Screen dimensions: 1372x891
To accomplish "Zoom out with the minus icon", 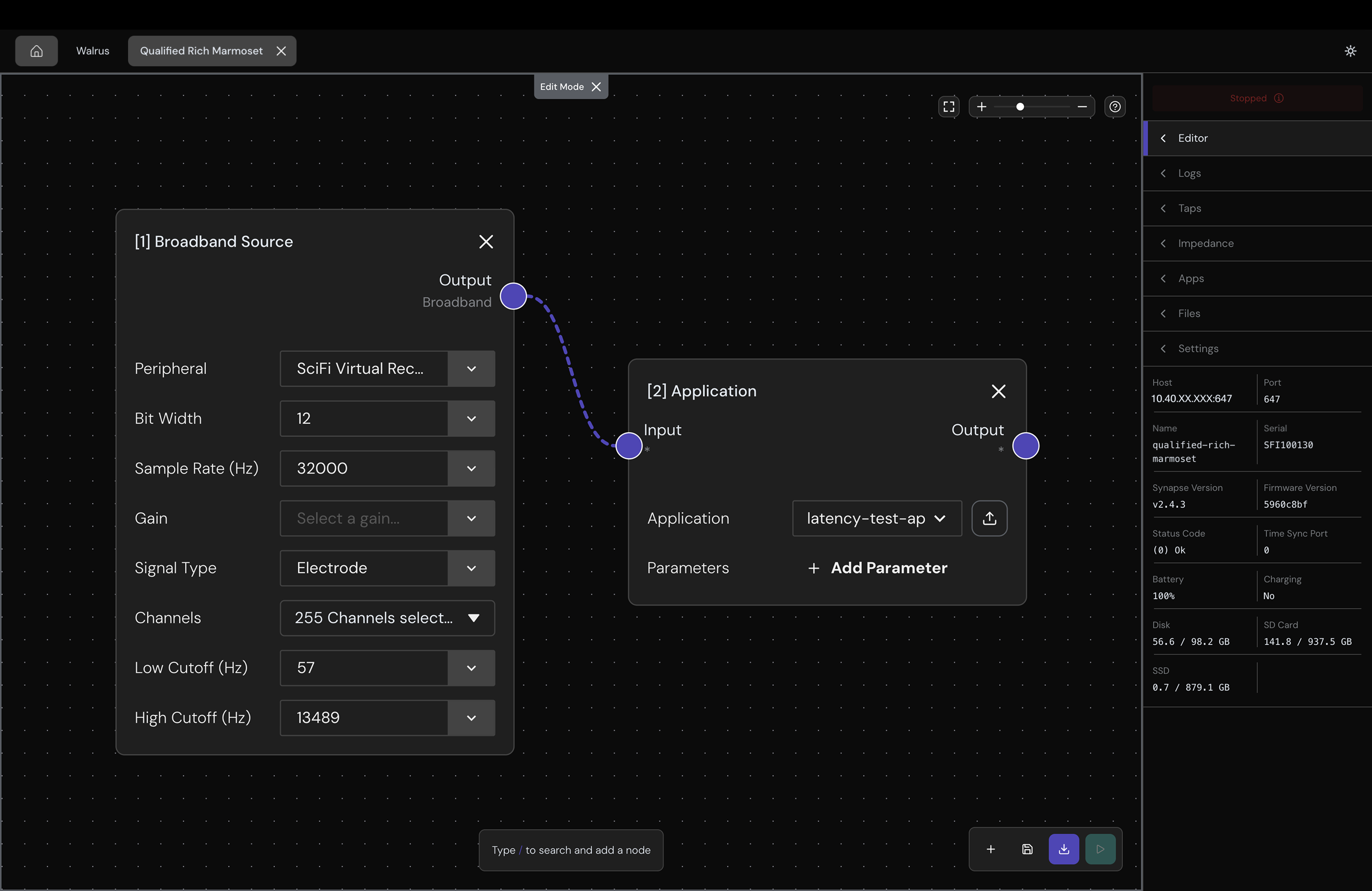I will click(1082, 107).
